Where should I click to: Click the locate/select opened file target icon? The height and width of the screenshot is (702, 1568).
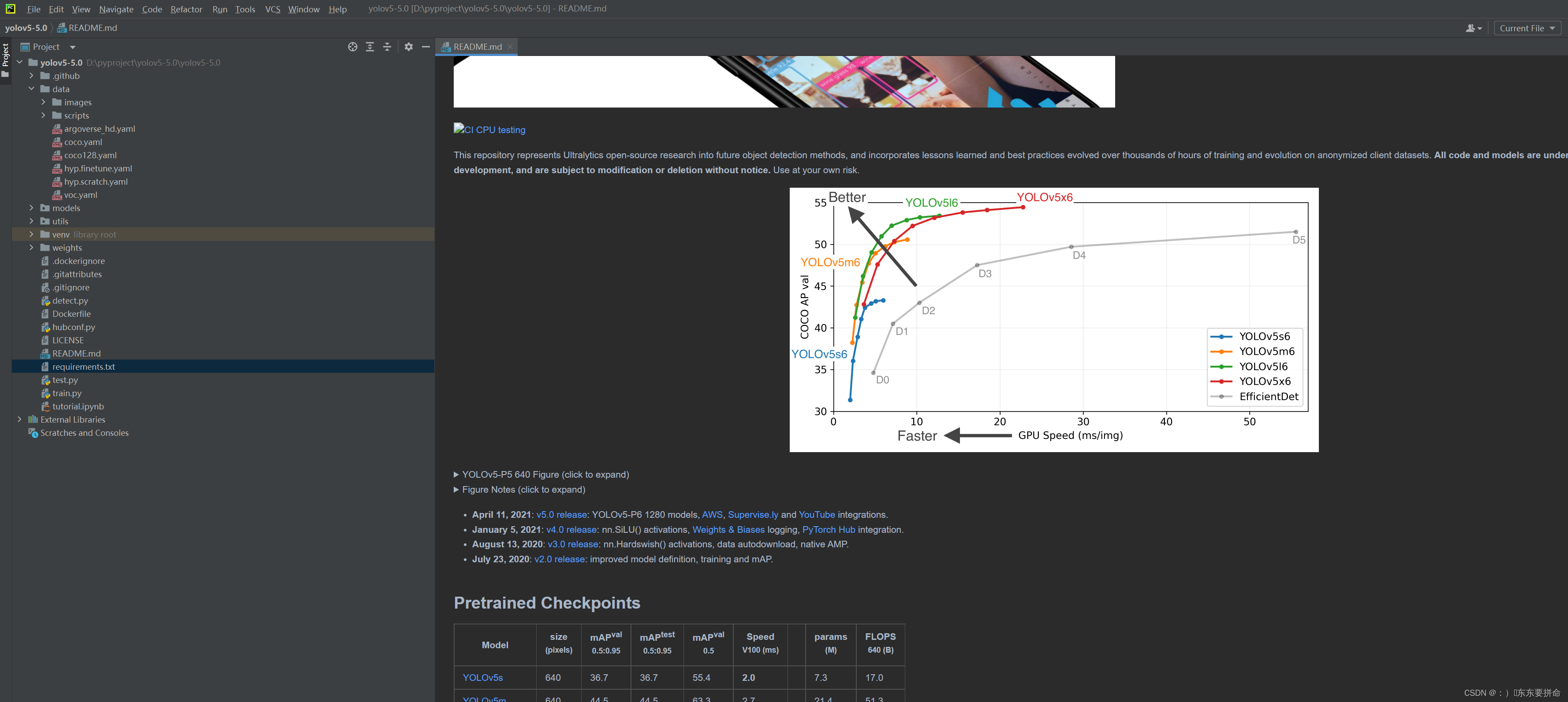(x=352, y=47)
